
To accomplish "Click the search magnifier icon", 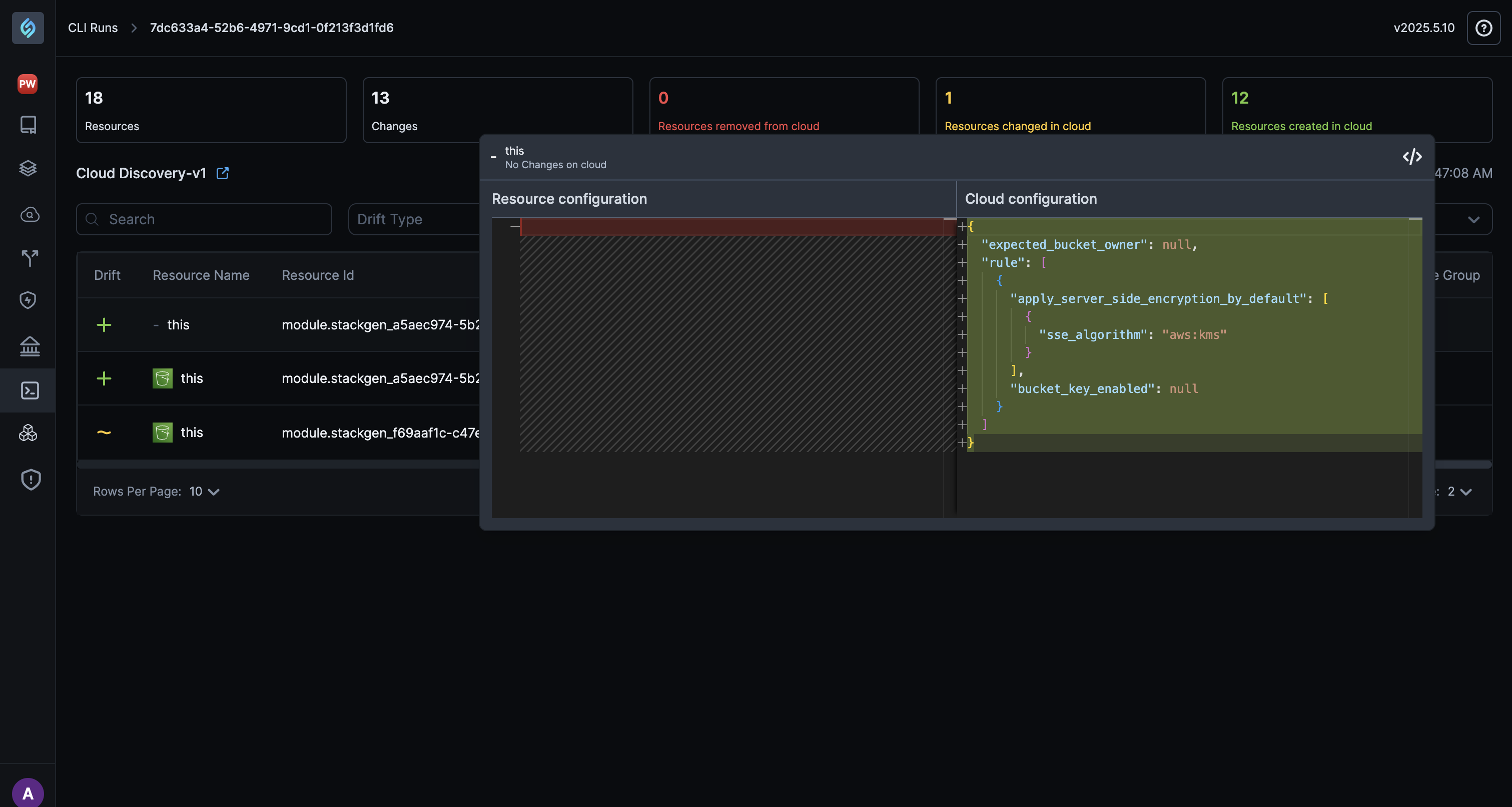I will [92, 219].
